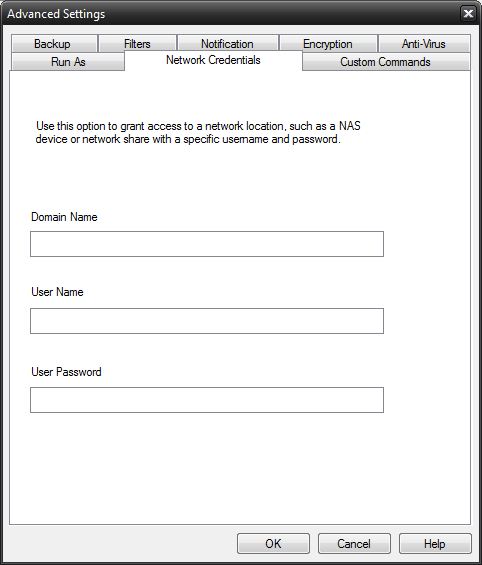This screenshot has width=482, height=565.
Task: Switch to the Run As tab
Action: click(68, 62)
